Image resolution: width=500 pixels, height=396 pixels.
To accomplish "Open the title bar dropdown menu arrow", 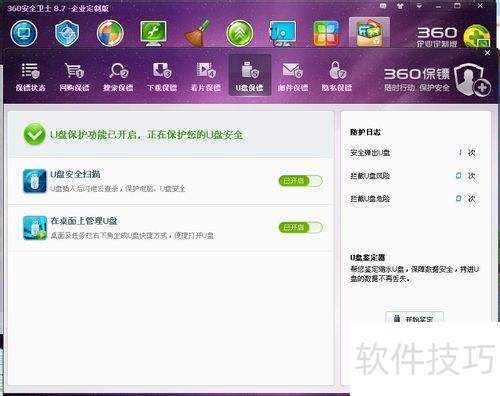I will [419, 6].
